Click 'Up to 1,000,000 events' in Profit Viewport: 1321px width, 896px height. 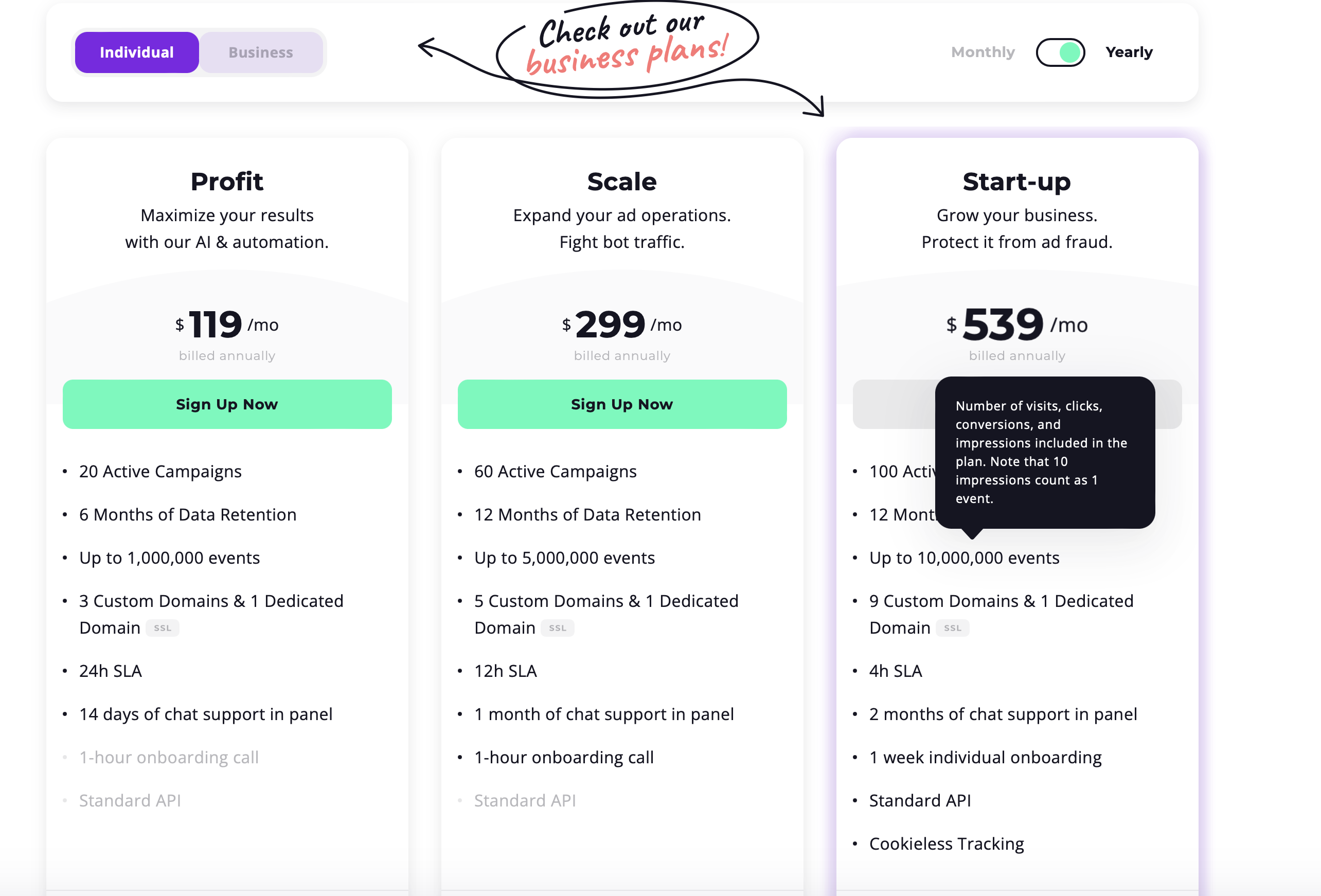[169, 558]
